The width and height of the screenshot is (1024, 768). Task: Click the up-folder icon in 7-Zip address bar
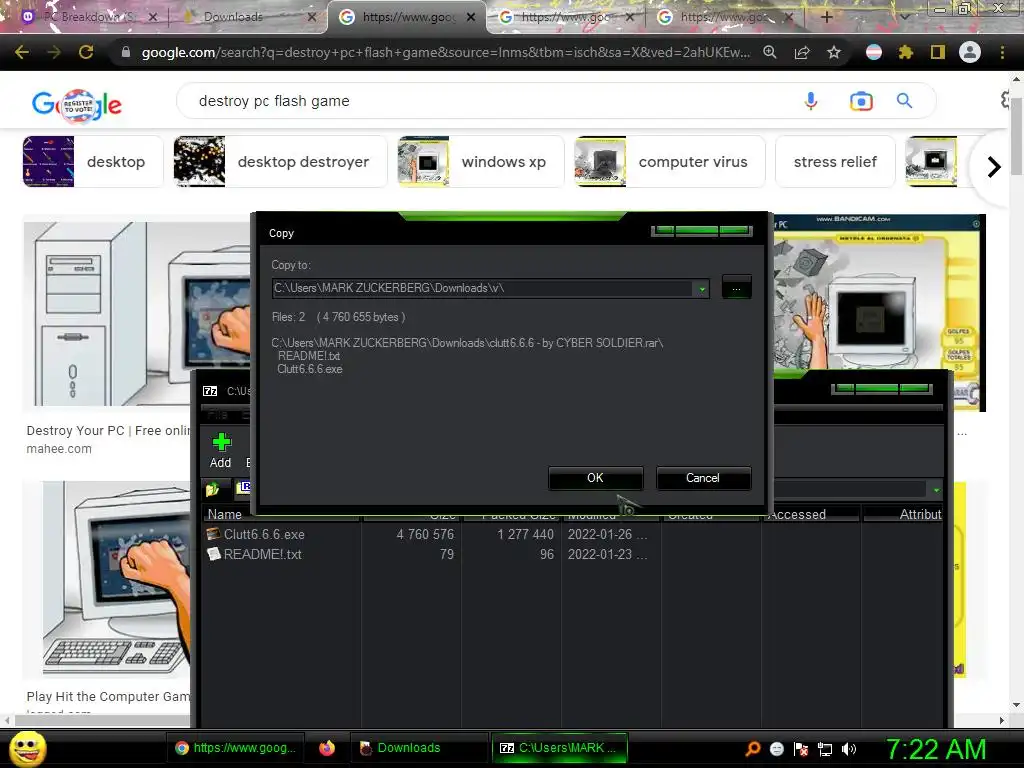click(212, 488)
